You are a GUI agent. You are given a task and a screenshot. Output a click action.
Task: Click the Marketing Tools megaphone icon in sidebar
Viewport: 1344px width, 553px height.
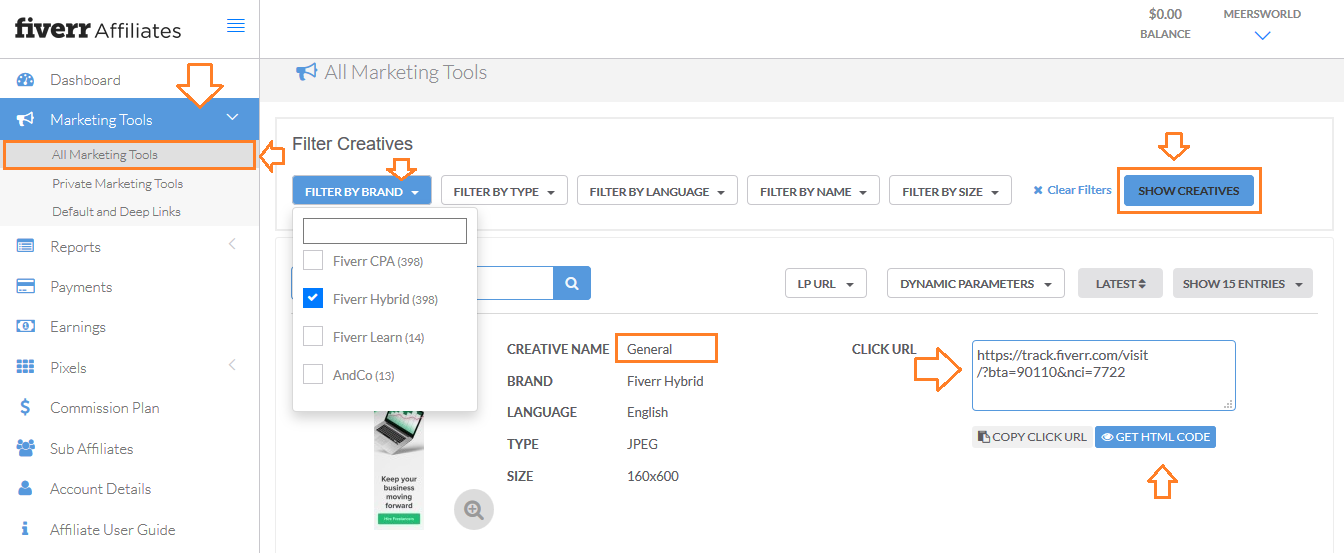(26, 120)
